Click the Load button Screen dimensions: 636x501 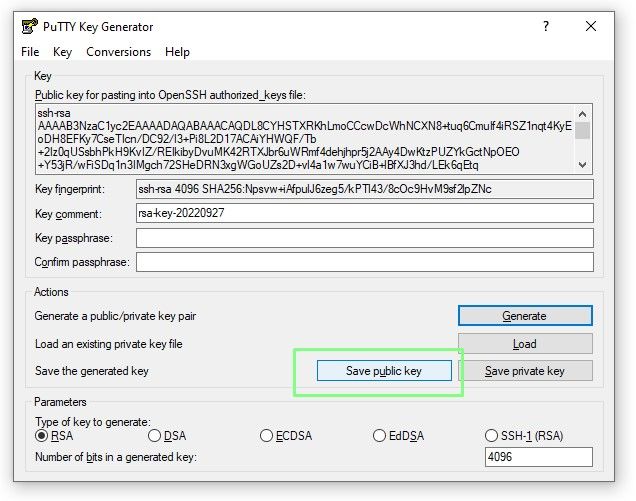click(x=525, y=343)
